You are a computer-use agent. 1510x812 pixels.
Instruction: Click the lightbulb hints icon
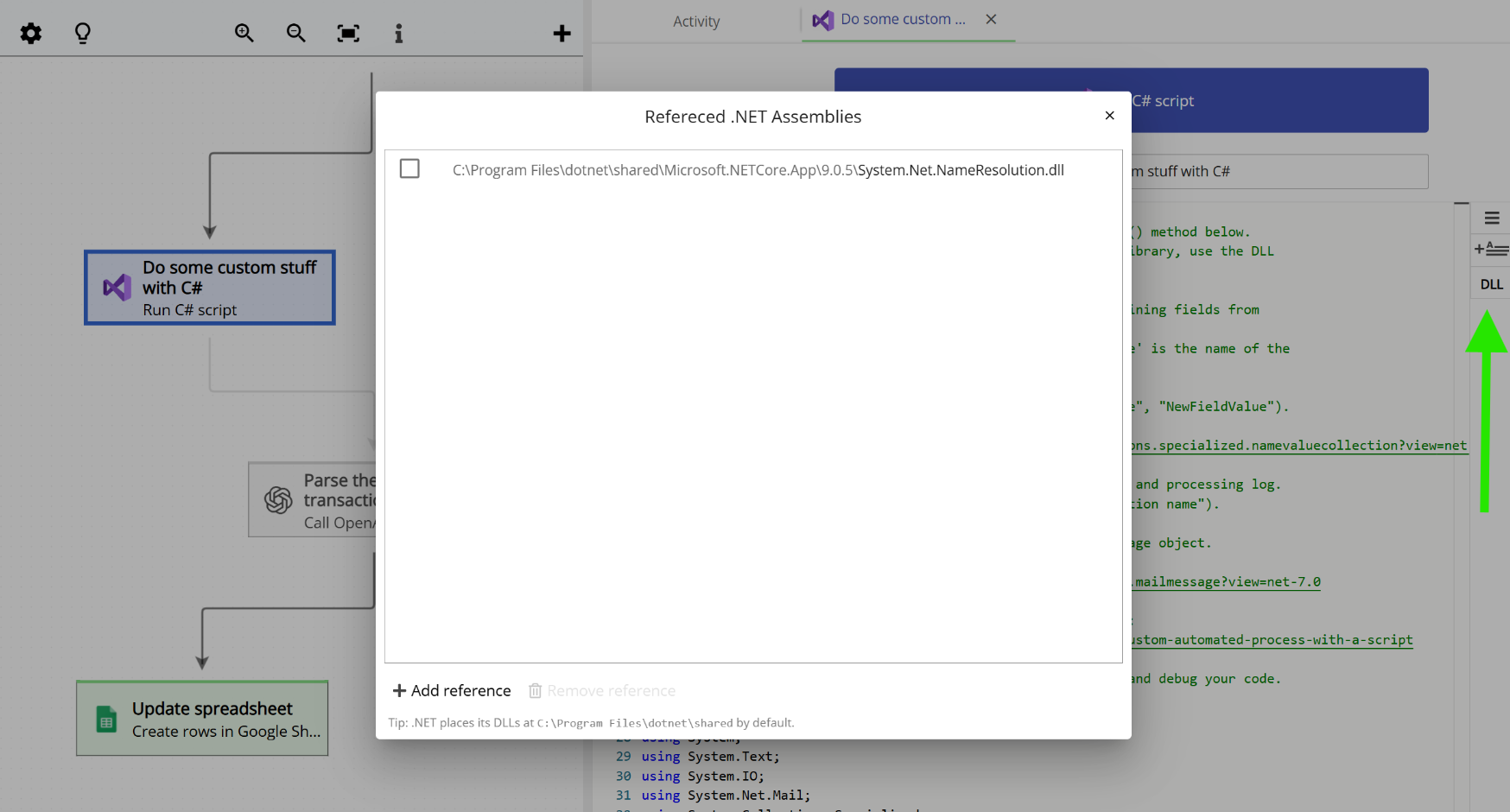pos(82,33)
